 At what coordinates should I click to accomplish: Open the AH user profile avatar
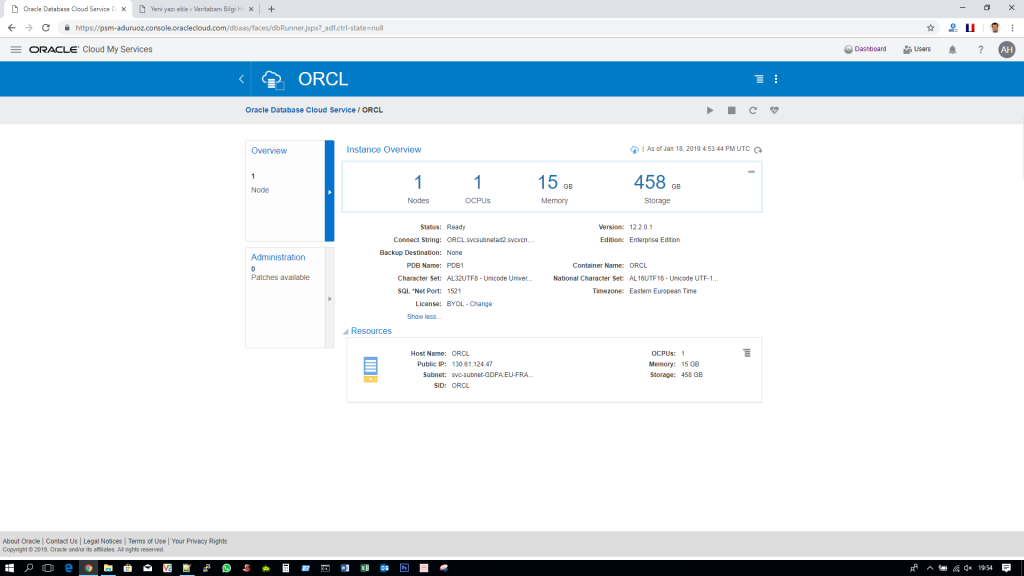tap(1006, 50)
